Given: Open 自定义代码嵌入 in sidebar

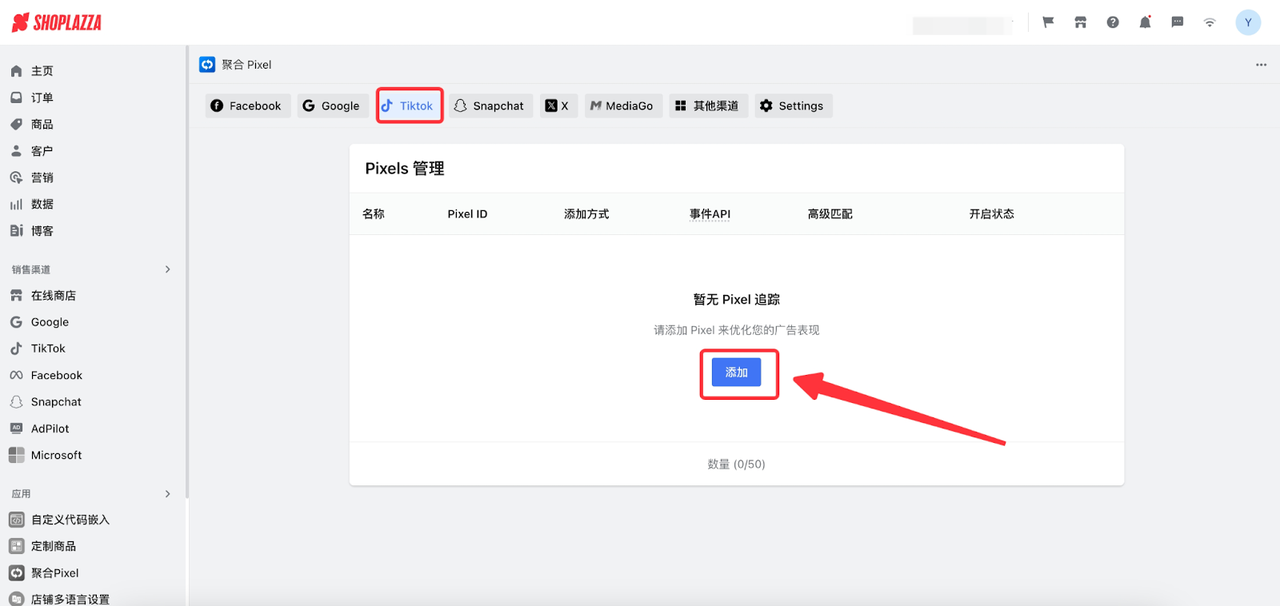Looking at the screenshot, I should [x=69, y=519].
